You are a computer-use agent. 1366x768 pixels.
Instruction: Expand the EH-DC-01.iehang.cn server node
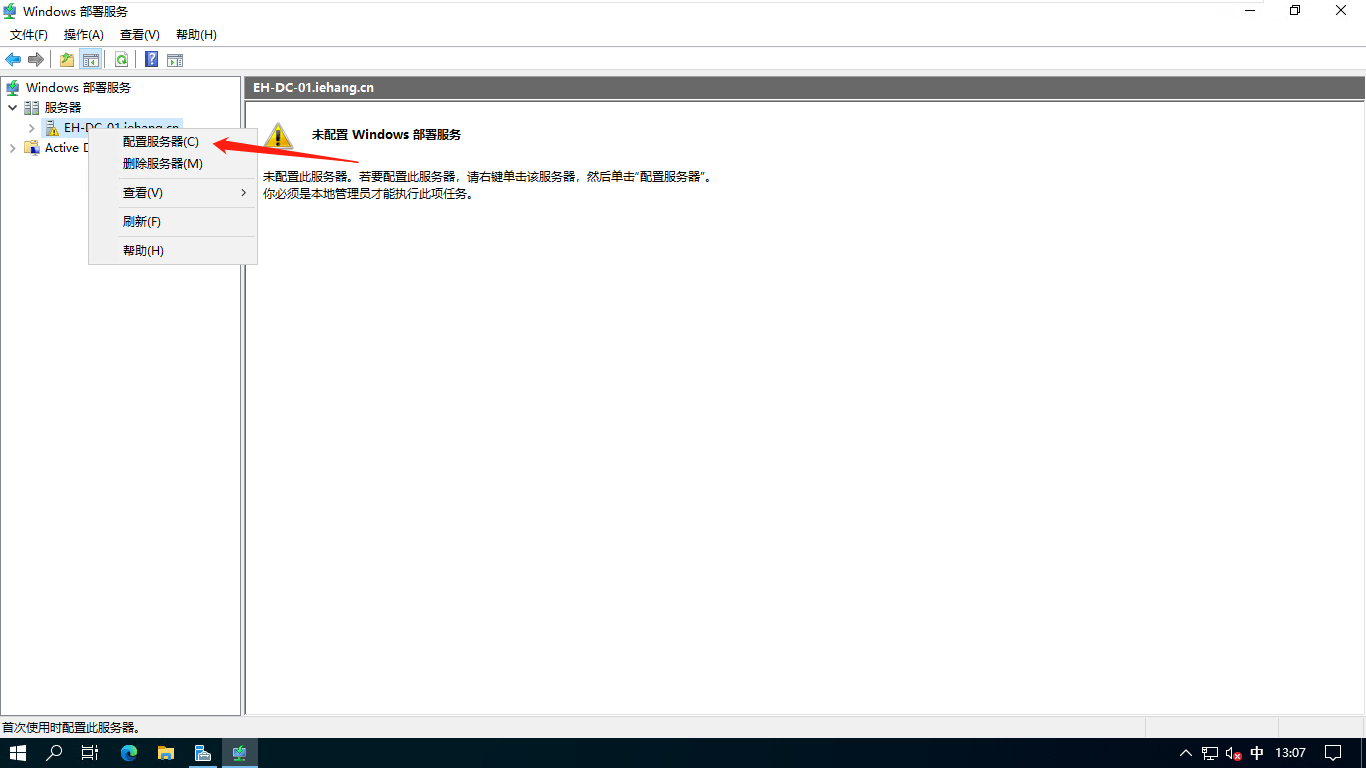[31, 128]
